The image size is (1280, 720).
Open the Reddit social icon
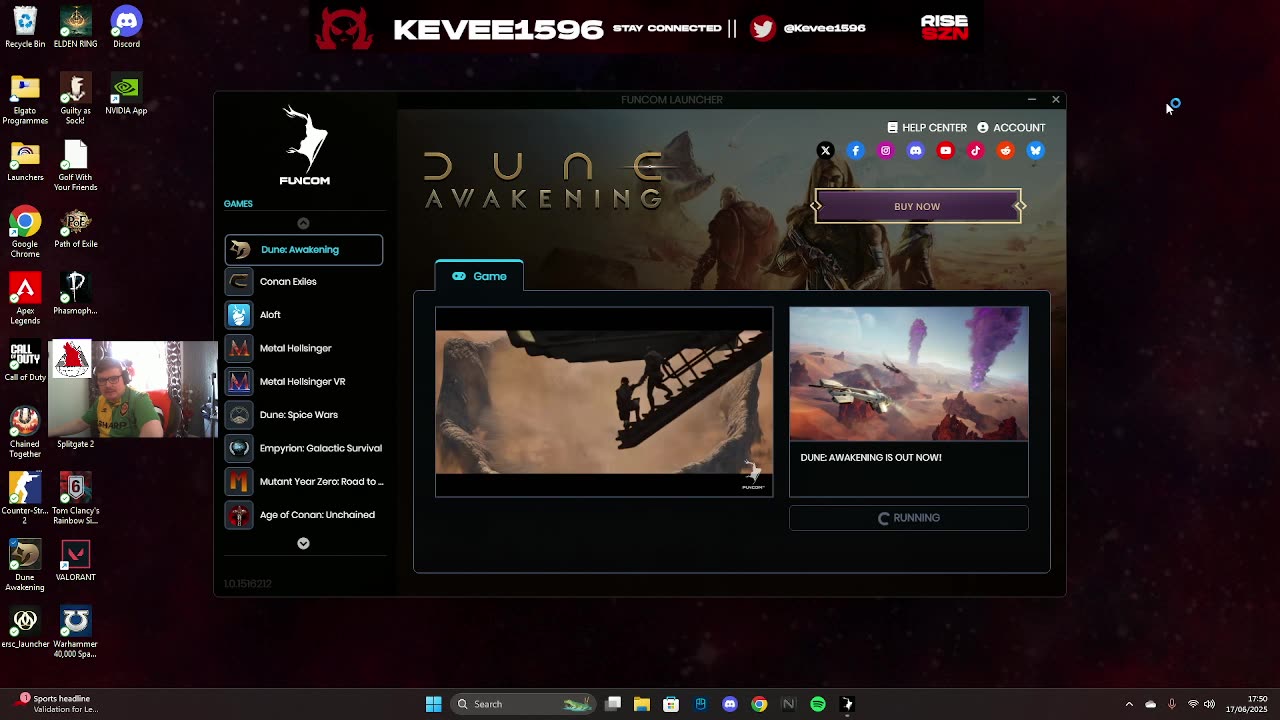(1005, 150)
